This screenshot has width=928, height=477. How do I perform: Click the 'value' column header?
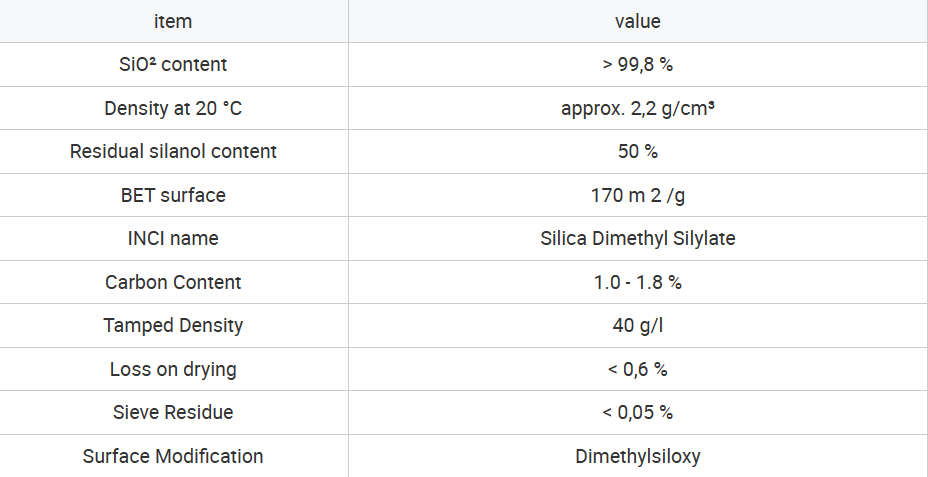637,21
